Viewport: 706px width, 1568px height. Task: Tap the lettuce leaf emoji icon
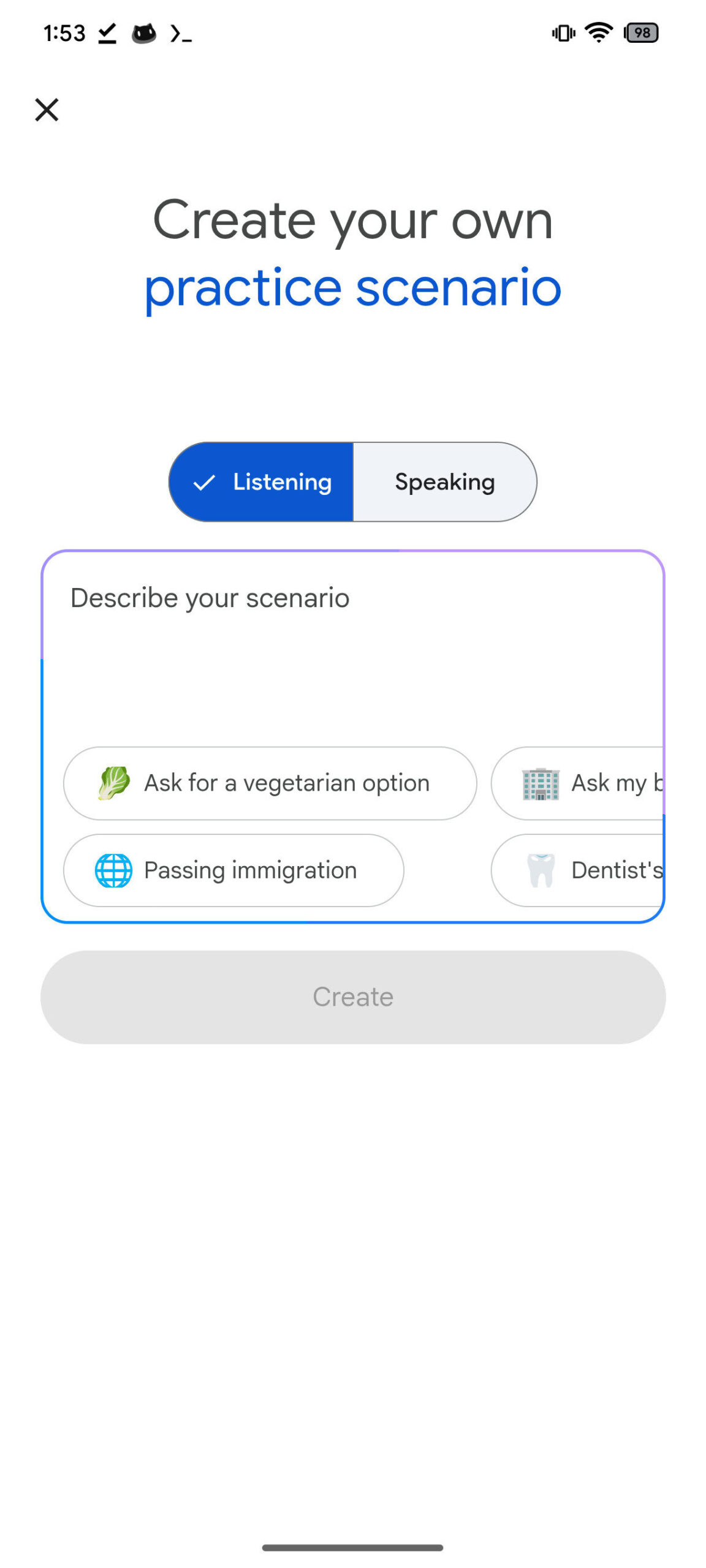(114, 783)
